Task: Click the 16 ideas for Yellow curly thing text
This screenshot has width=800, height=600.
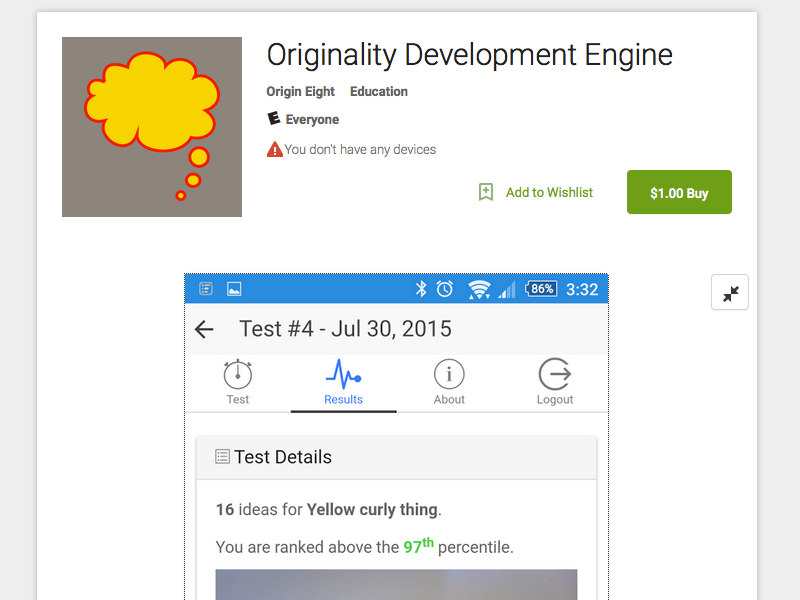Action: coord(329,510)
